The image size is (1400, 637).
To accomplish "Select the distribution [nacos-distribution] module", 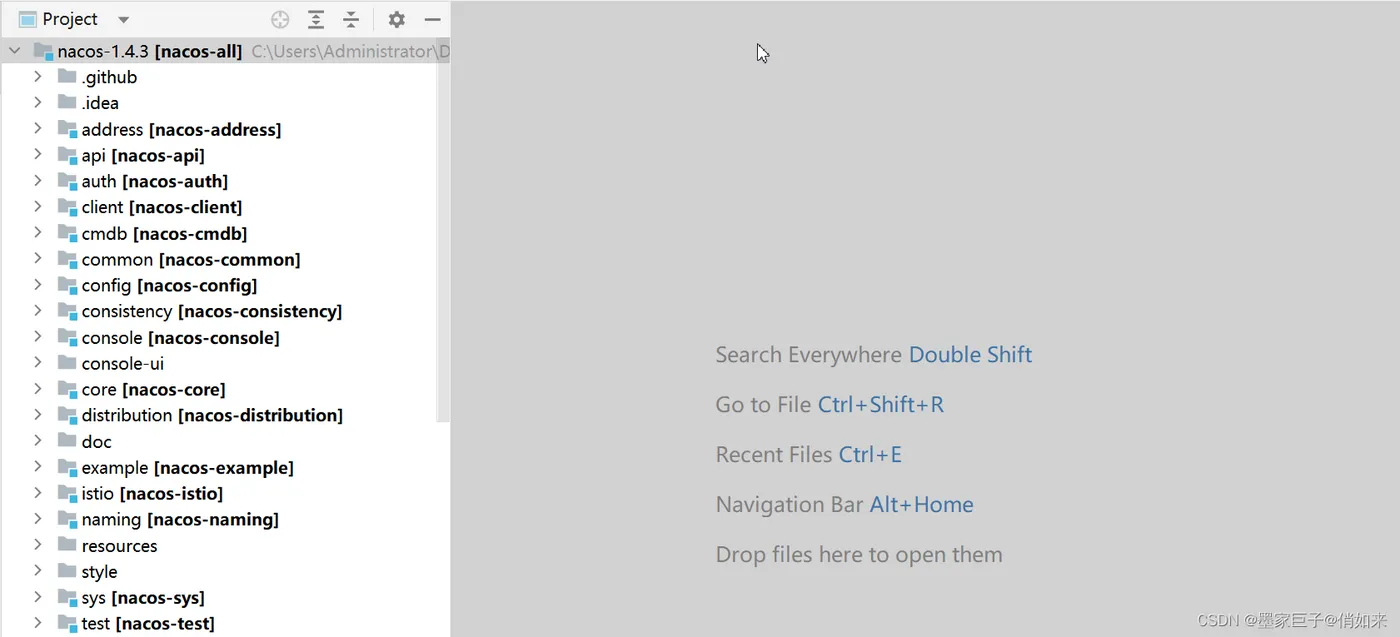I will 211,415.
